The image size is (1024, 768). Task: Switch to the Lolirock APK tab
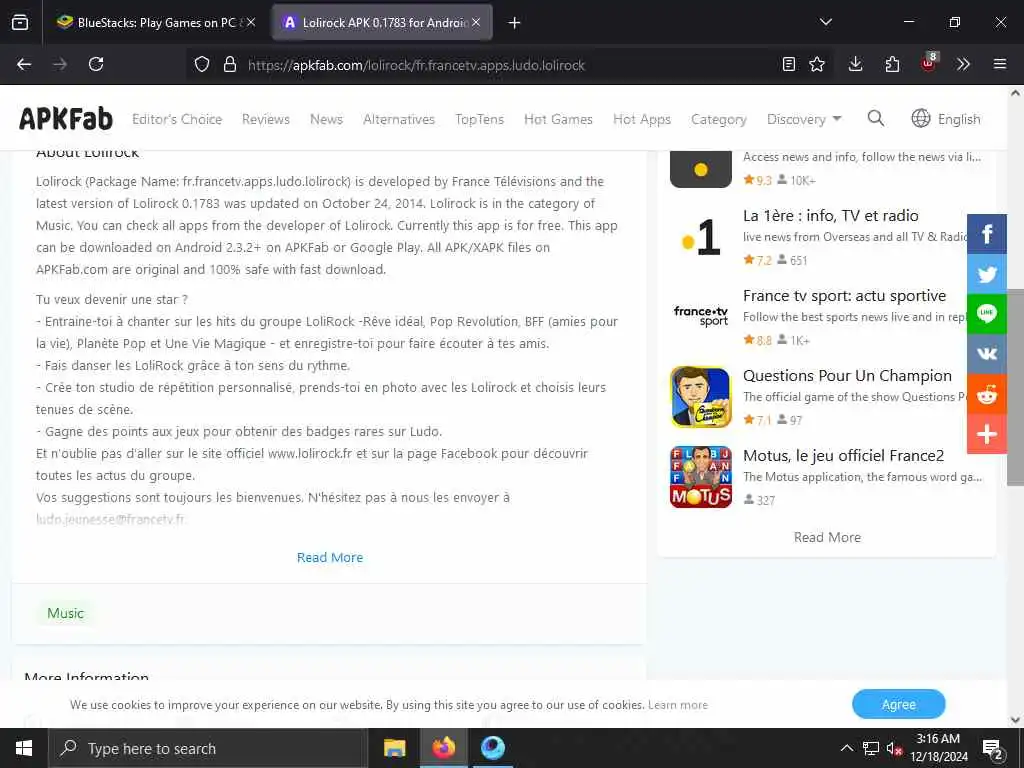click(382, 22)
